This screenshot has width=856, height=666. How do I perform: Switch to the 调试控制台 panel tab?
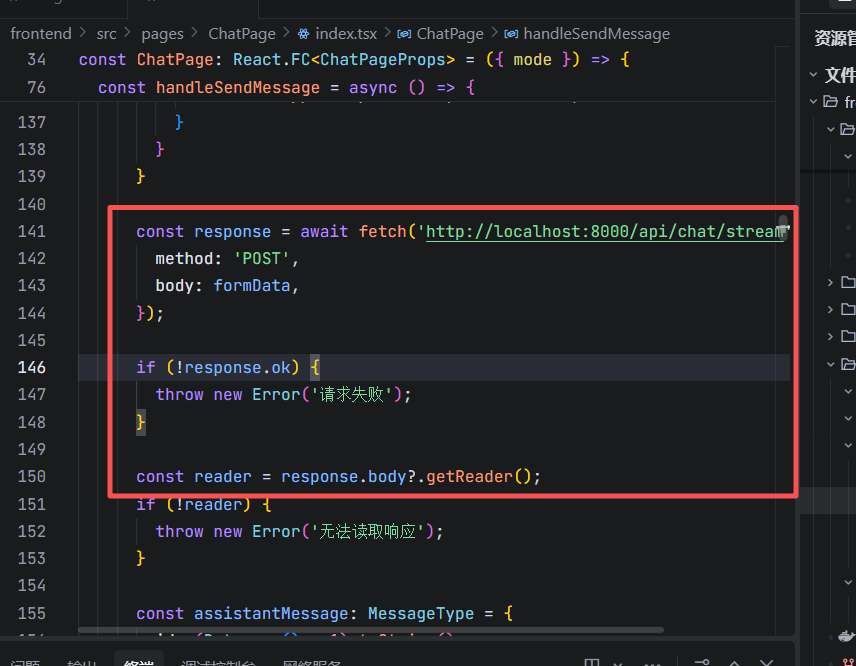[x=218, y=662]
